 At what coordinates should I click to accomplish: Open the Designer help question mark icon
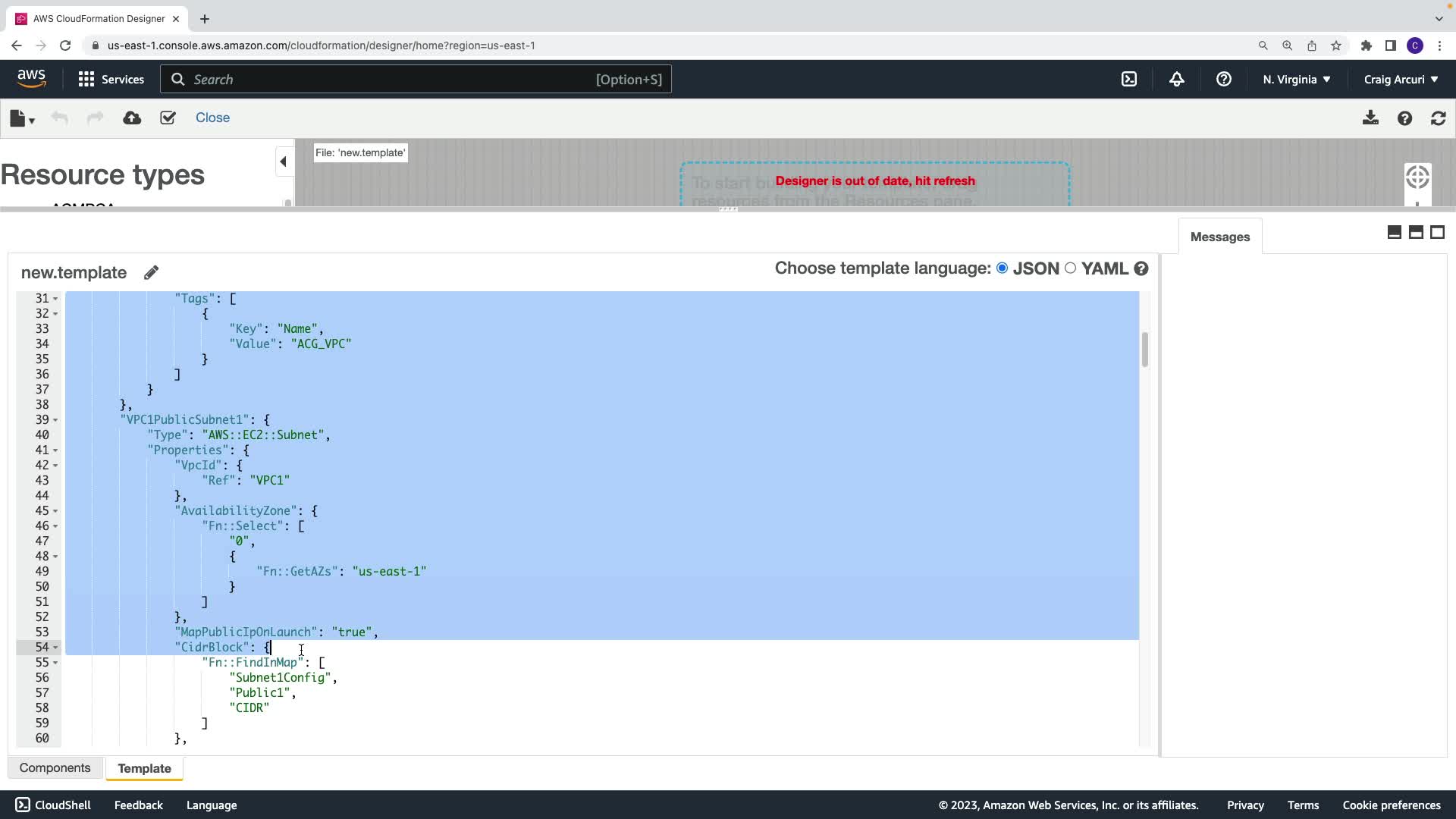(1404, 118)
